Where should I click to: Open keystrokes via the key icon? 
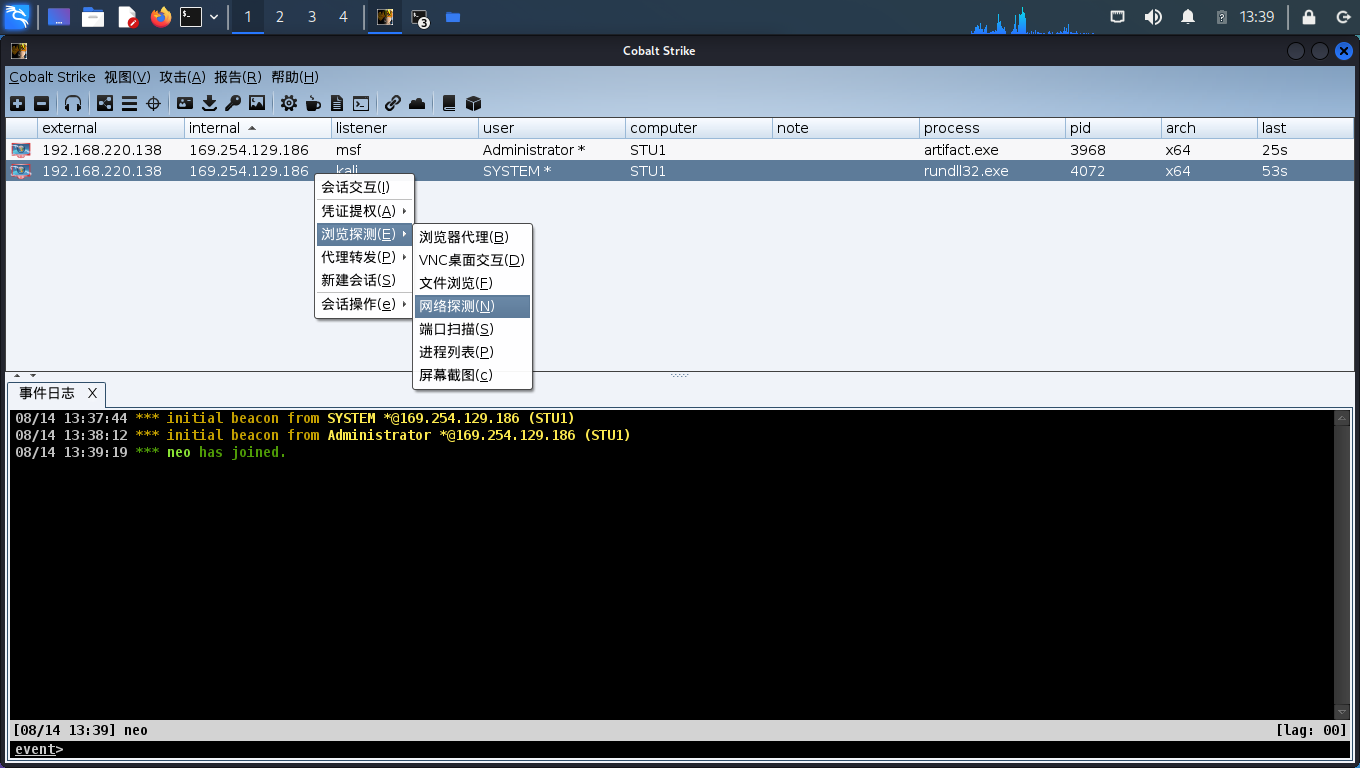tap(233, 103)
